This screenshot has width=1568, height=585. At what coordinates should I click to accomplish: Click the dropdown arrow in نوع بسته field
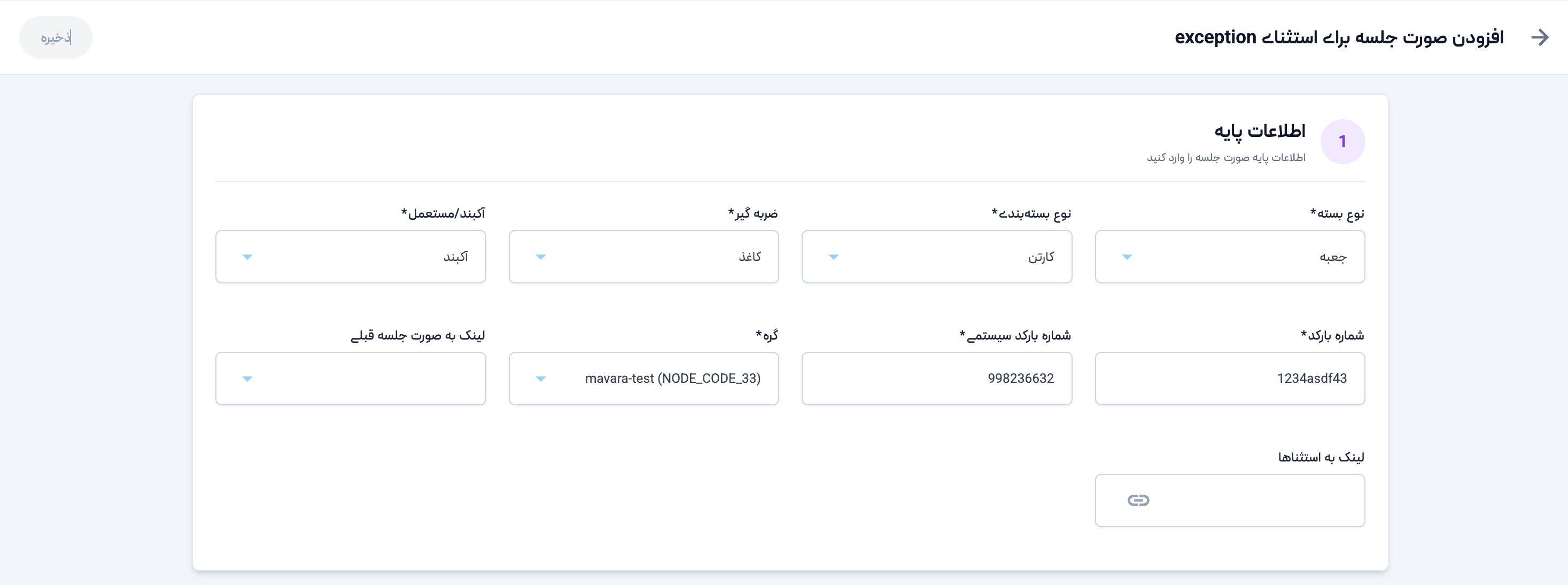pos(1127,257)
